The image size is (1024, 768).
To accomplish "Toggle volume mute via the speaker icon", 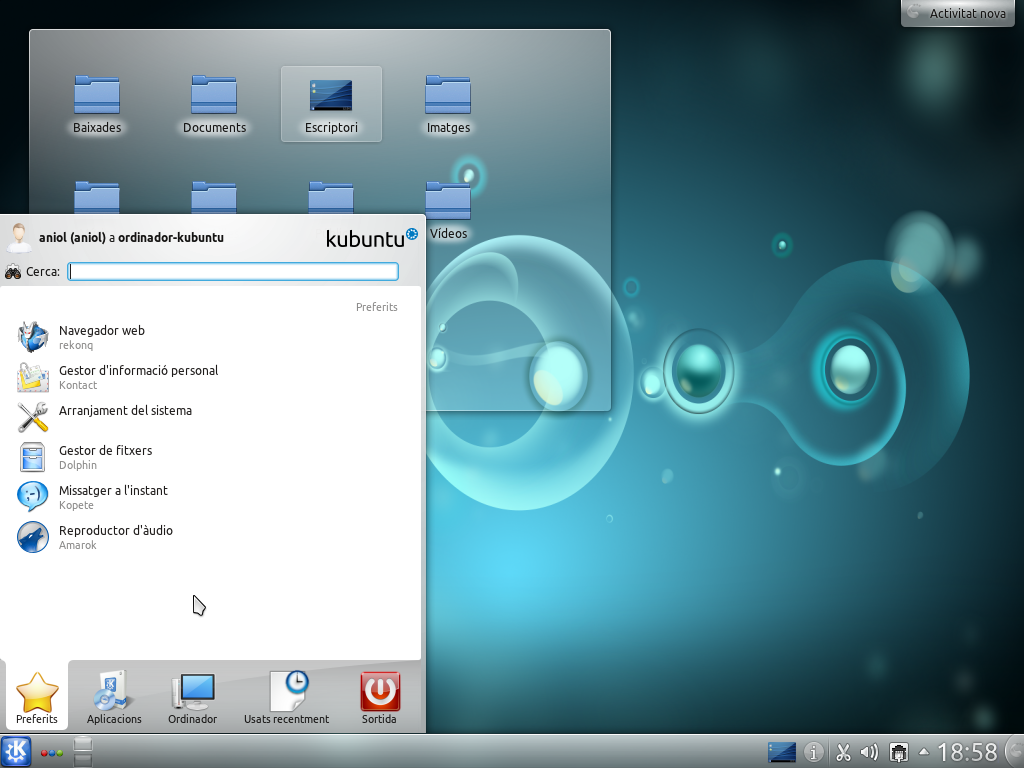I will click(x=869, y=751).
